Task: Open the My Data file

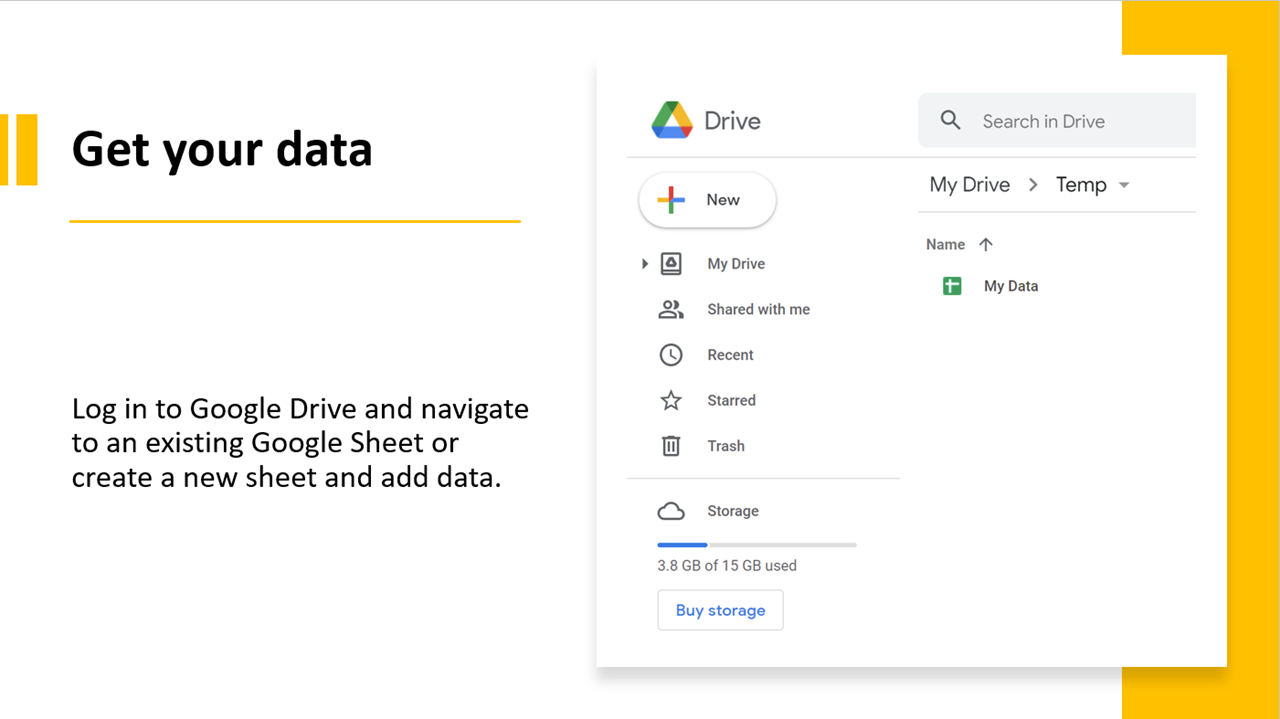Action: tap(1010, 286)
